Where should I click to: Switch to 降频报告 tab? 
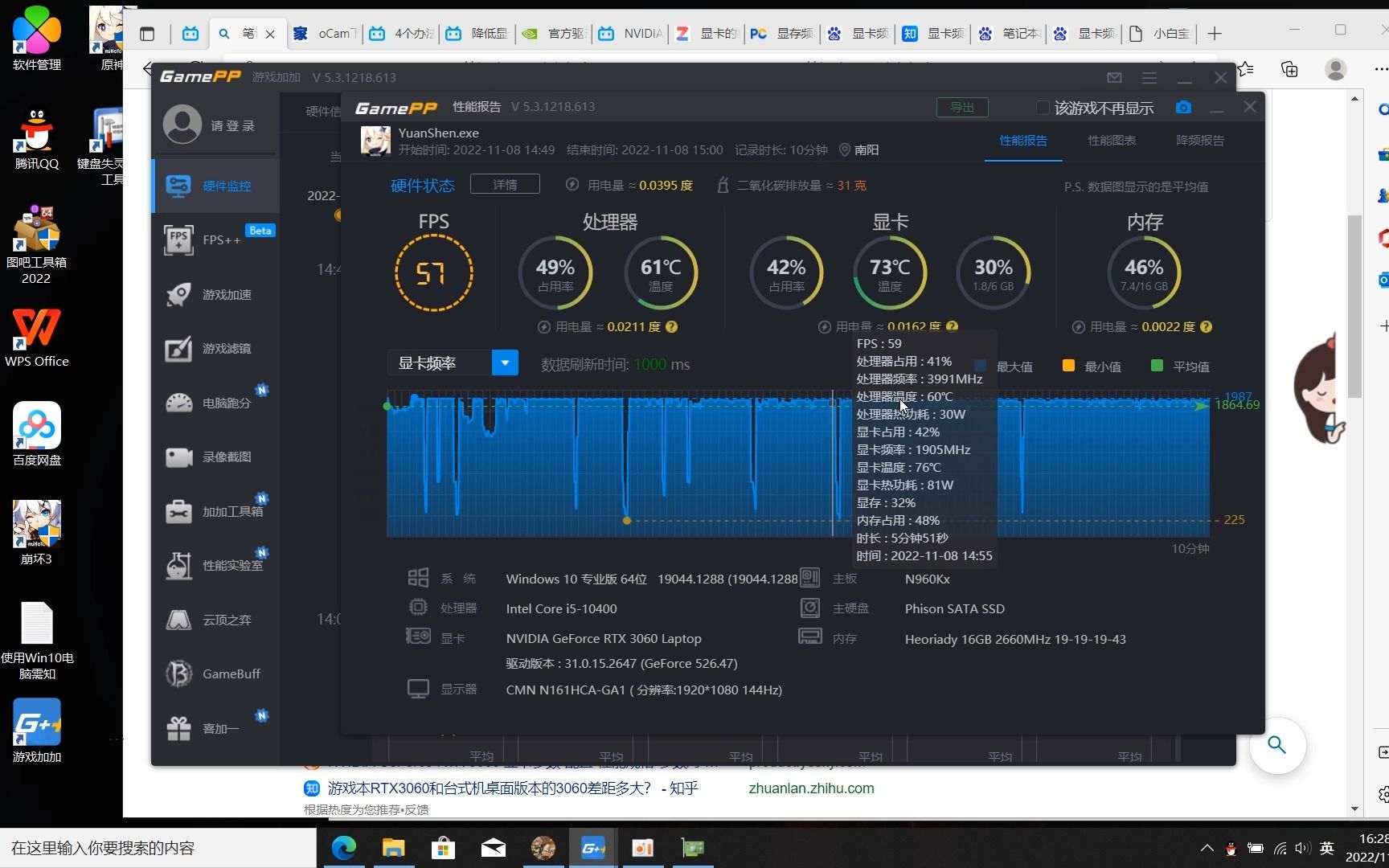(1200, 141)
